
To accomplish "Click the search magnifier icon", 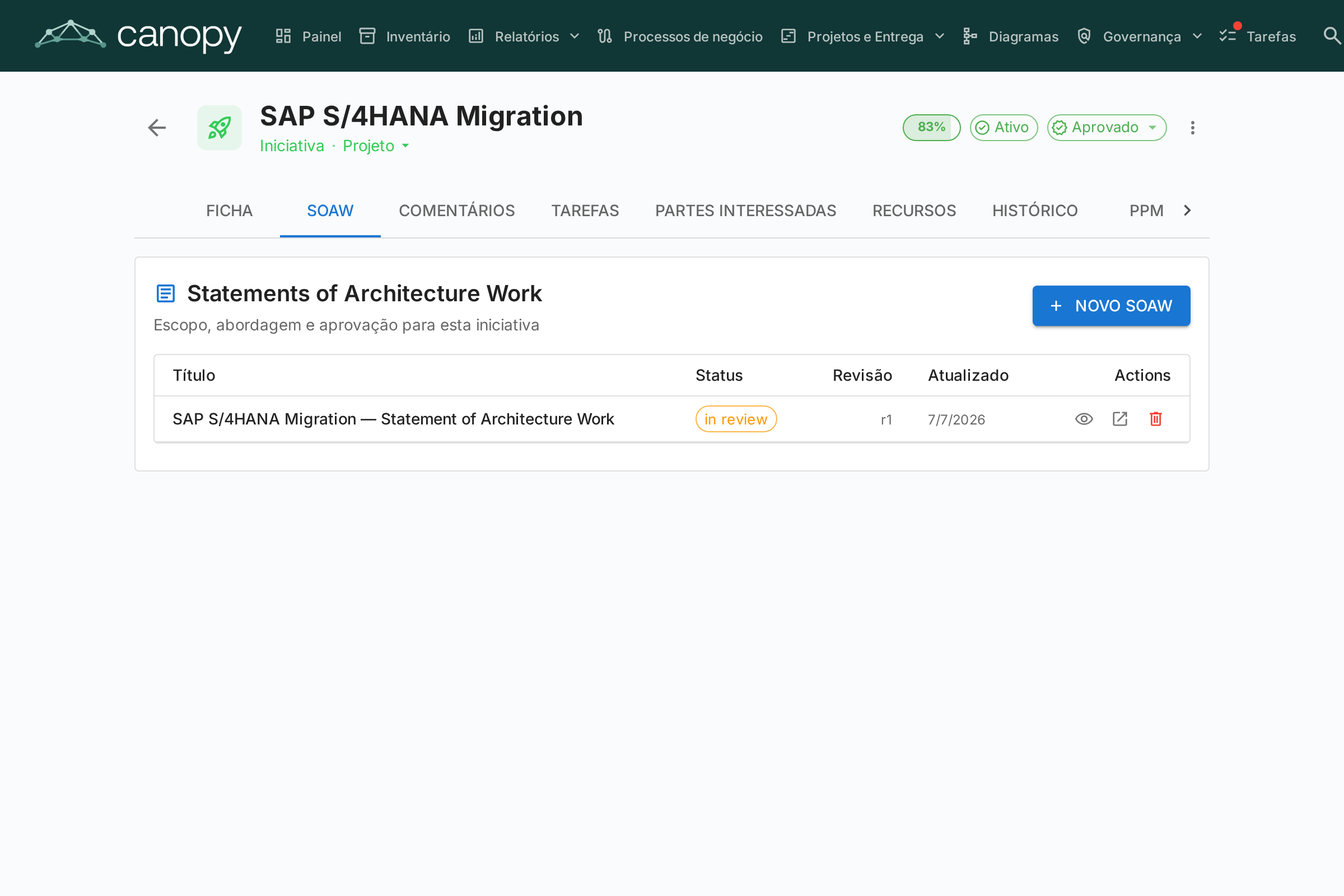I will (1332, 36).
